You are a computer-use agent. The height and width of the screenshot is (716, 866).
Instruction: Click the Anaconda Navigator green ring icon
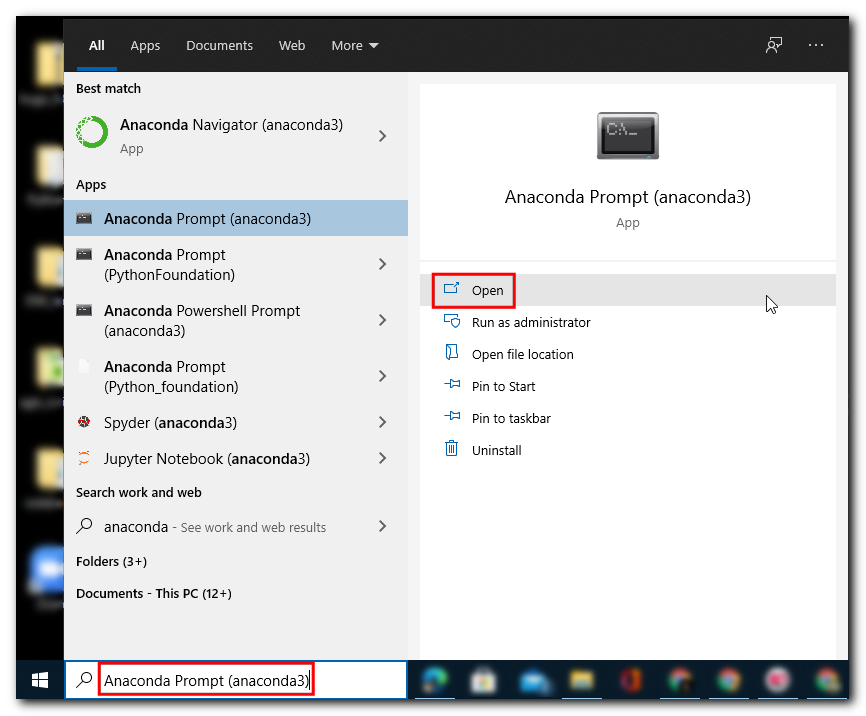point(92,132)
